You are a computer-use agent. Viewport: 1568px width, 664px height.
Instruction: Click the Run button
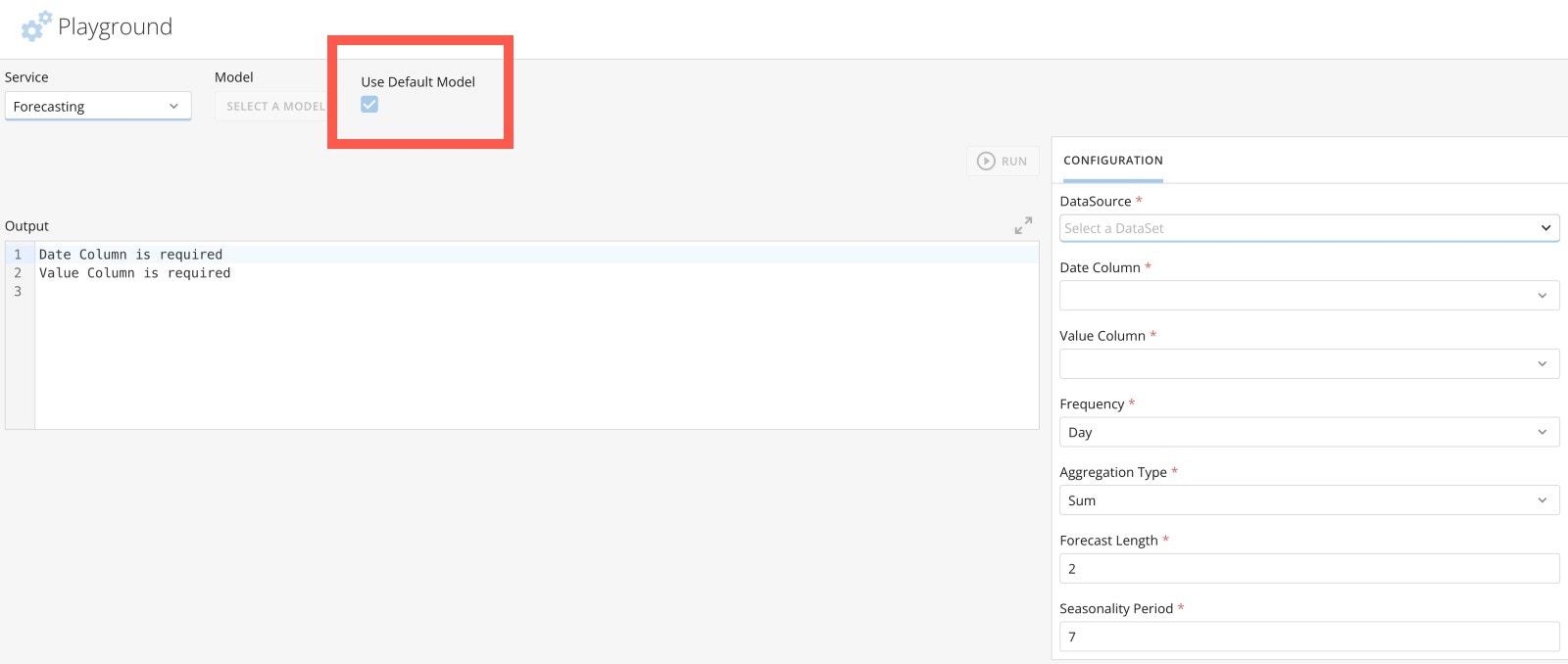point(1003,161)
